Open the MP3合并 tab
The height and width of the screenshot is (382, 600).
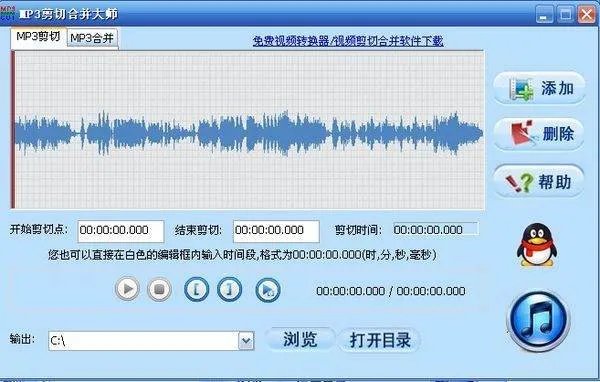(x=92, y=38)
